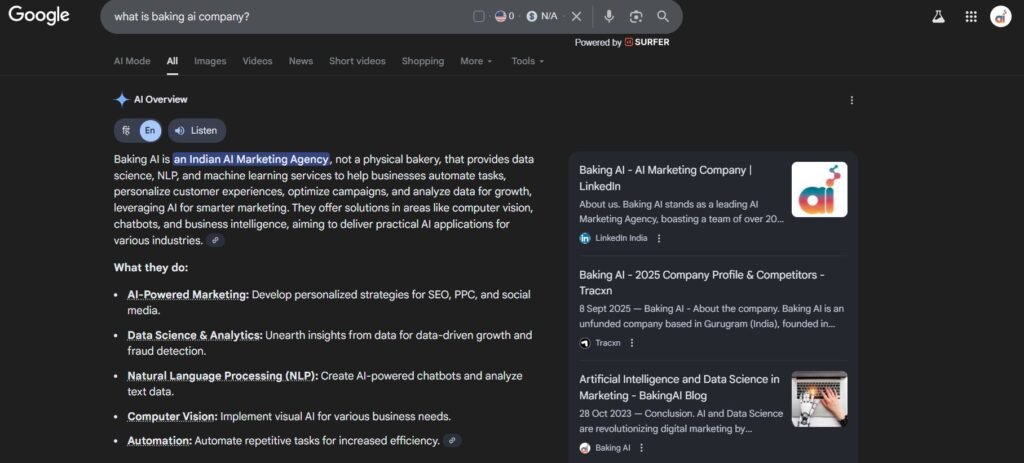Open the Short videos tab
The height and width of the screenshot is (463, 1024).
357,61
